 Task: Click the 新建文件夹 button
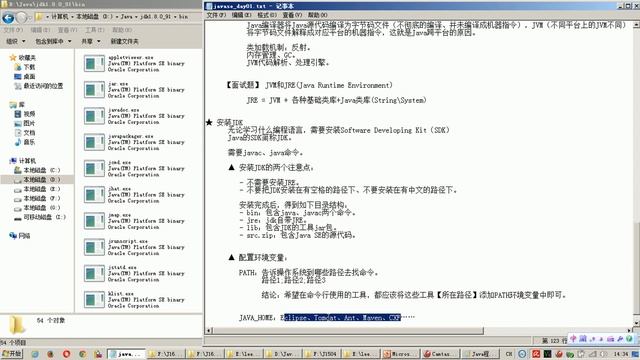pos(124,41)
